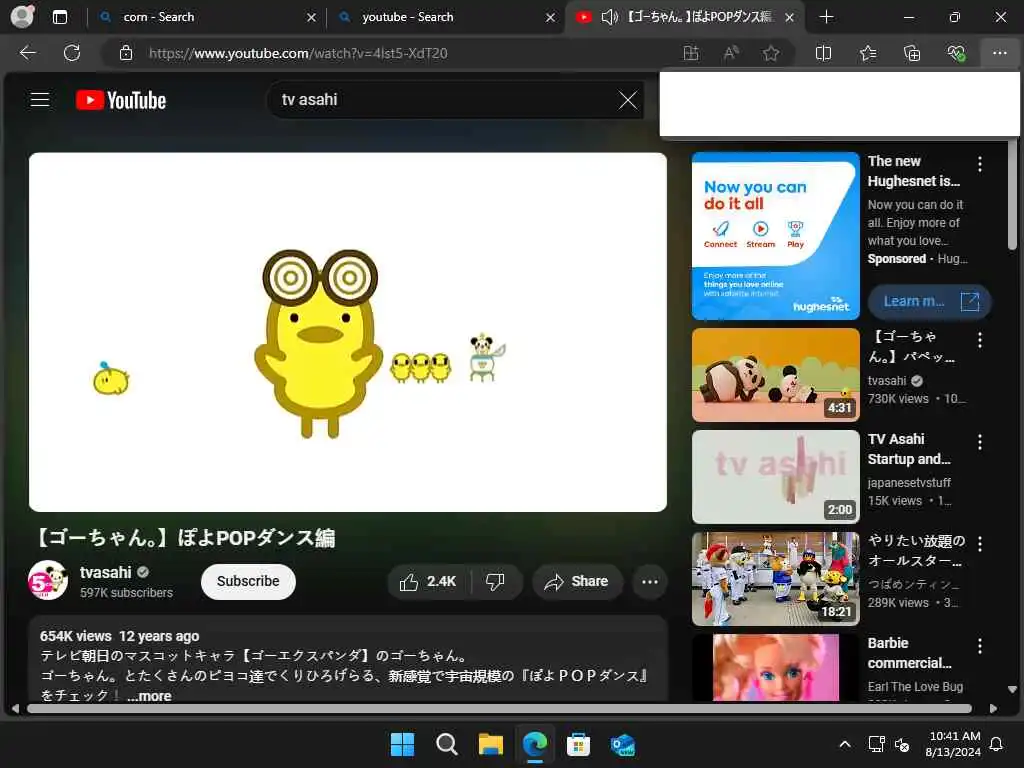
Task: Open Browser essentials heart icon
Action: tap(956, 54)
